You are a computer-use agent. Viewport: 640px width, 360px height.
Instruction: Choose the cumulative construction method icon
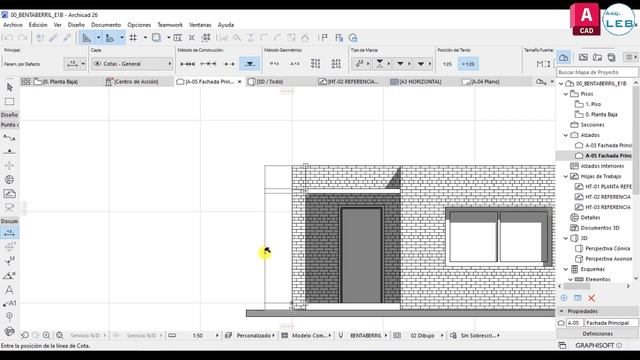(208, 64)
